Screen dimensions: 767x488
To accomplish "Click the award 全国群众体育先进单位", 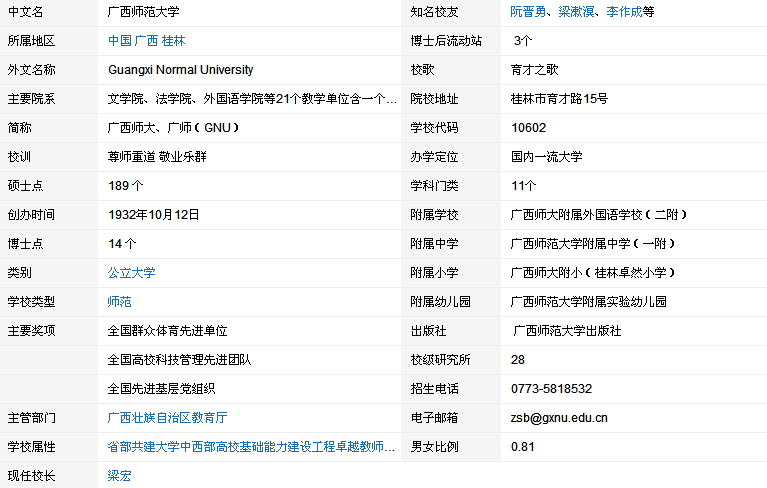I will click(167, 331).
